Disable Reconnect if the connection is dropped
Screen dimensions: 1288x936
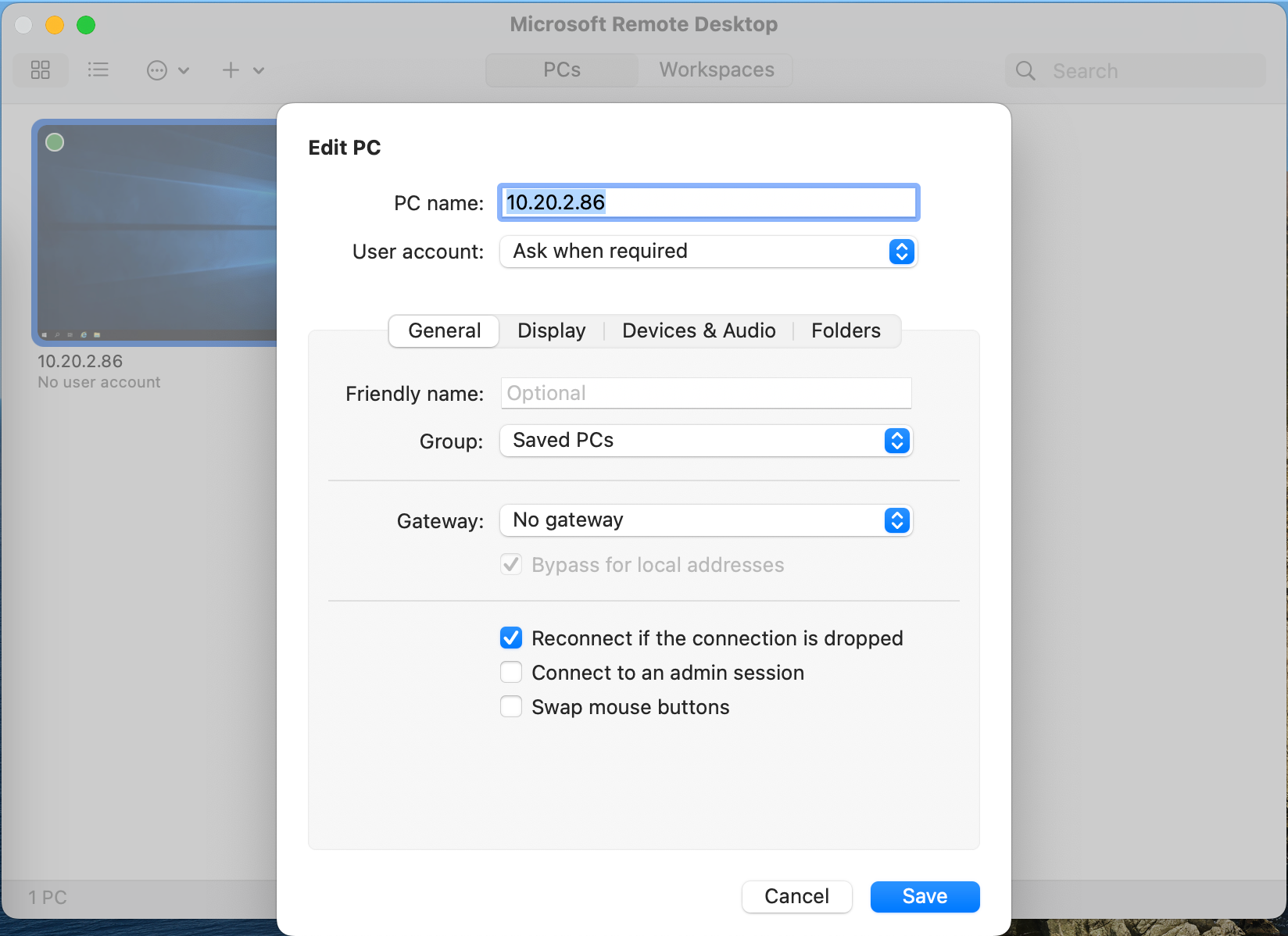pos(511,638)
